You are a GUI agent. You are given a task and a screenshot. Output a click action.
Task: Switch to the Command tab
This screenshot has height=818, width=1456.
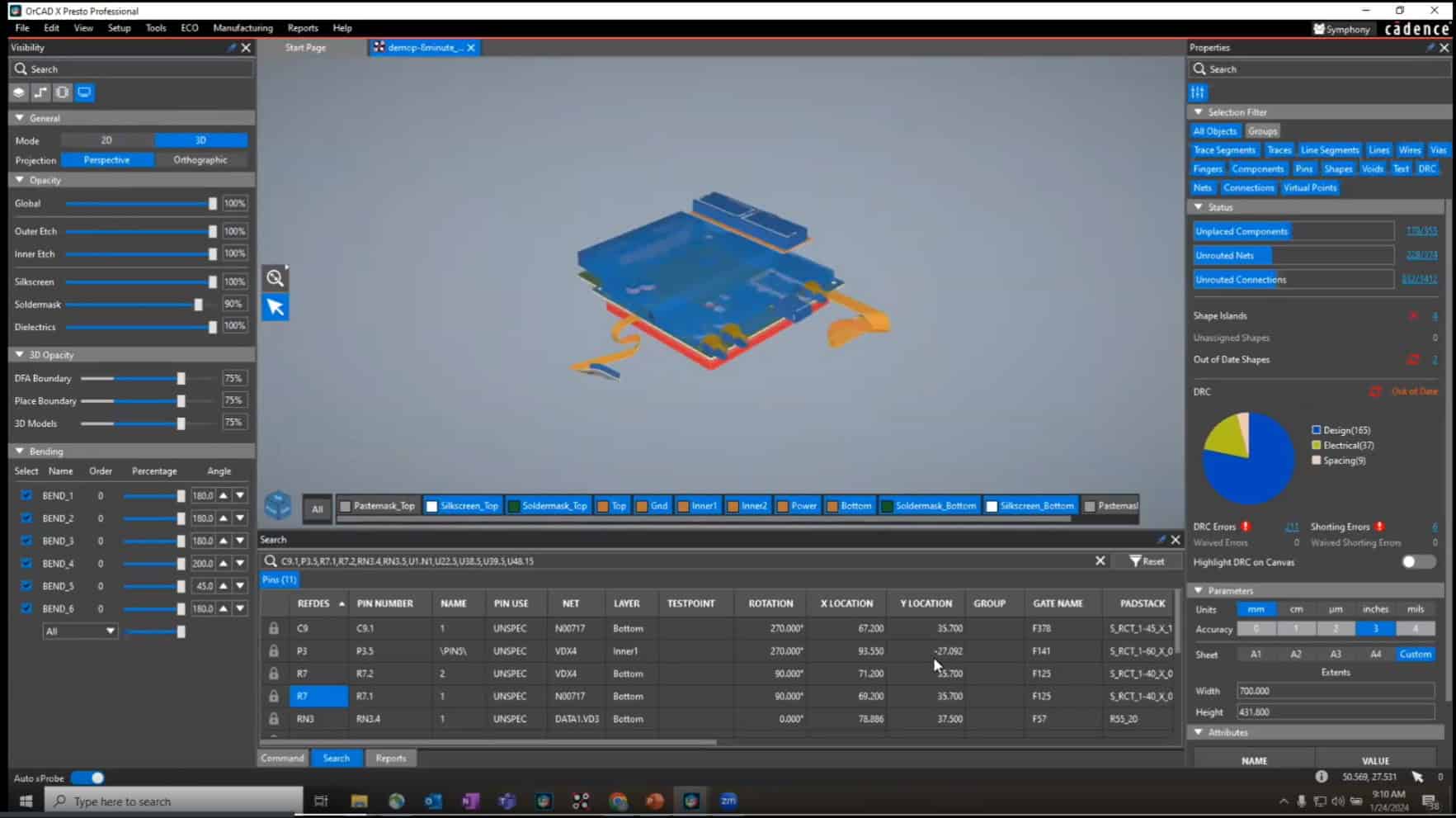282,758
